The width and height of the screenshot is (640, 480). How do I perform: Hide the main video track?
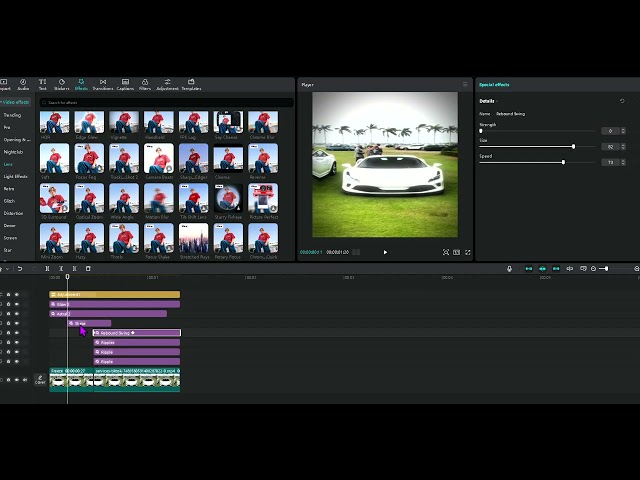coord(17,380)
